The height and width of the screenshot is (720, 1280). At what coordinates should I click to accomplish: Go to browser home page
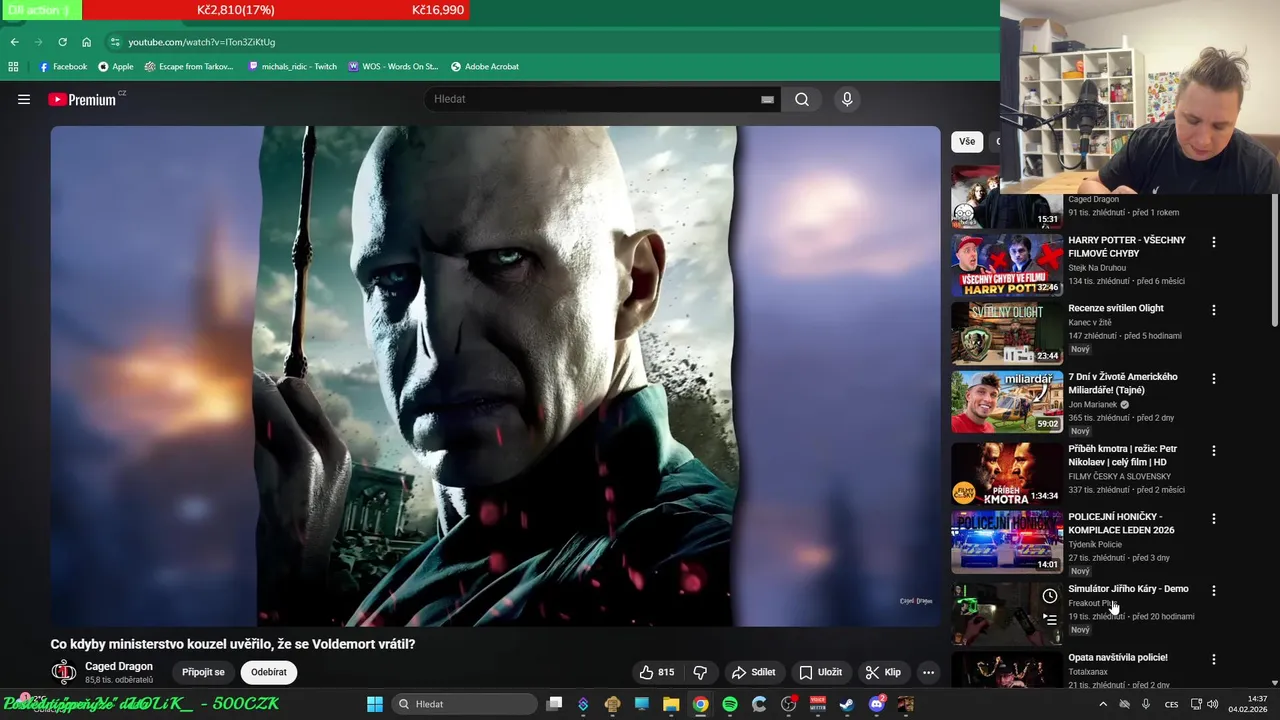pyautogui.click(x=86, y=42)
